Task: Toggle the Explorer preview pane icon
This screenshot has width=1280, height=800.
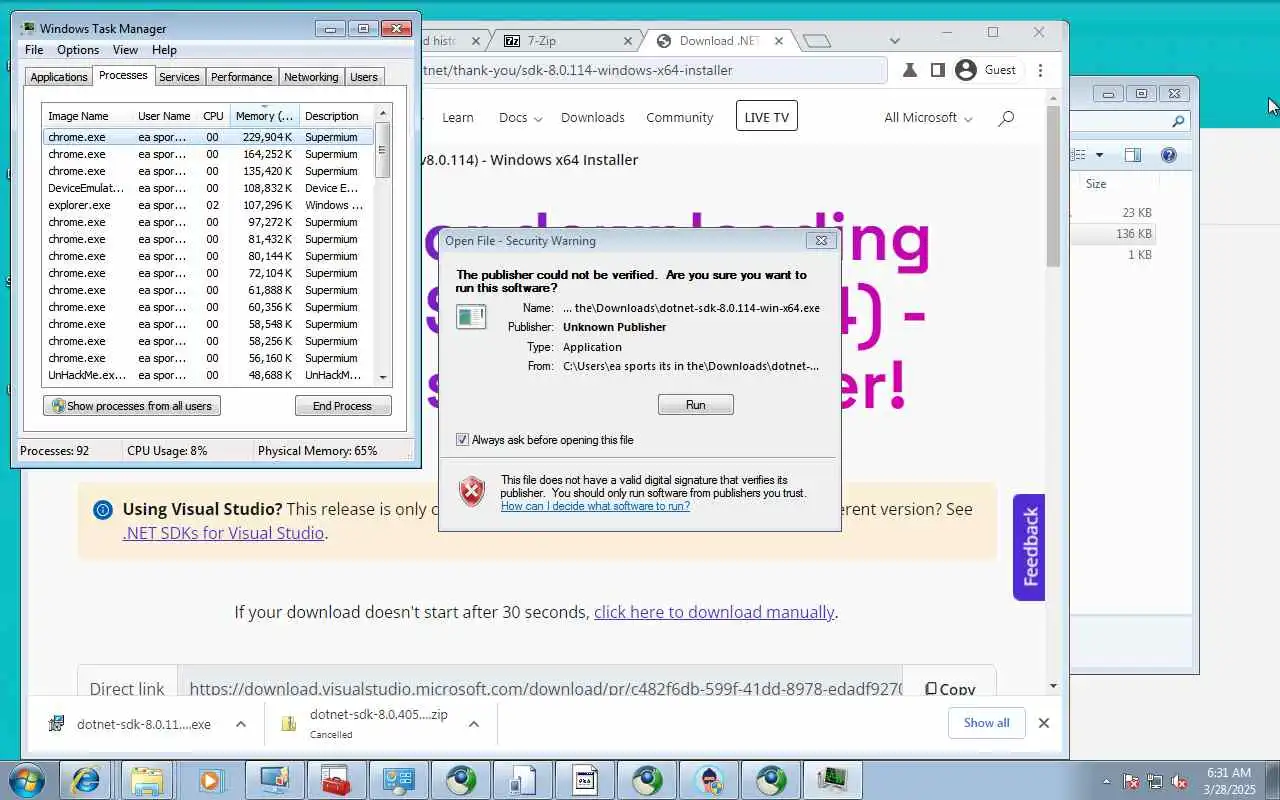Action: (x=1133, y=155)
